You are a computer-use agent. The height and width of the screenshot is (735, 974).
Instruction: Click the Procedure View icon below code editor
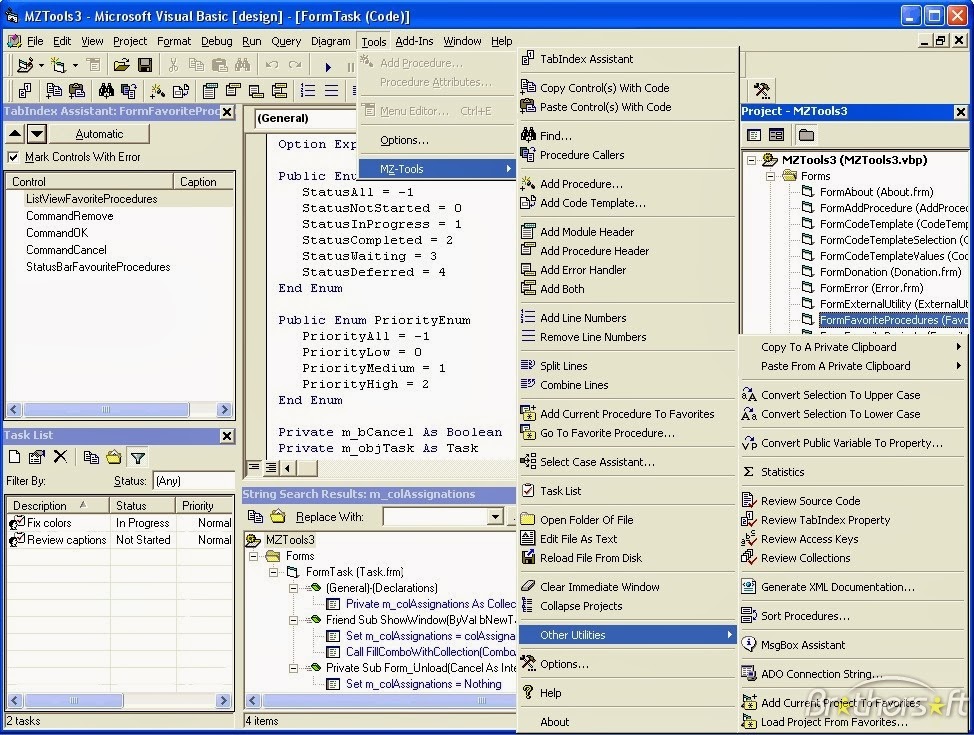coord(254,467)
